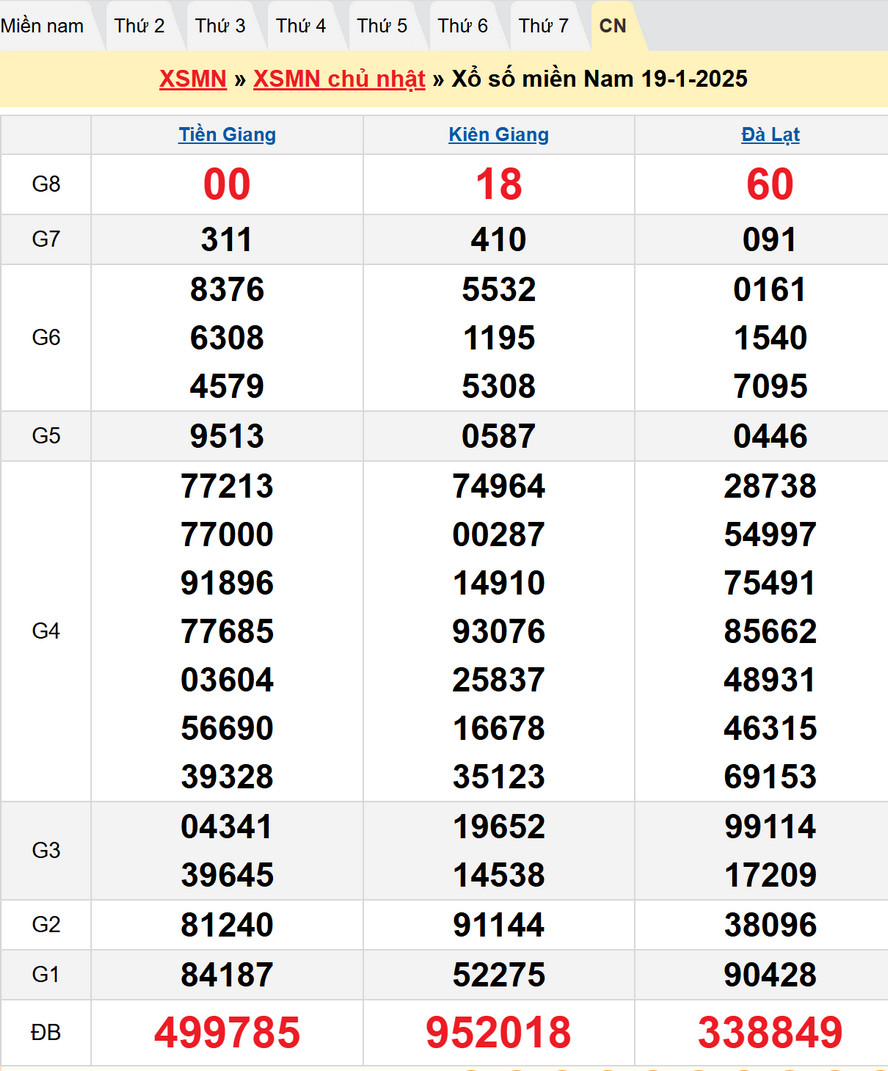The height and width of the screenshot is (1071, 888).
Task: Select the Thứ 3 tab
Action: pyautogui.click(x=220, y=26)
